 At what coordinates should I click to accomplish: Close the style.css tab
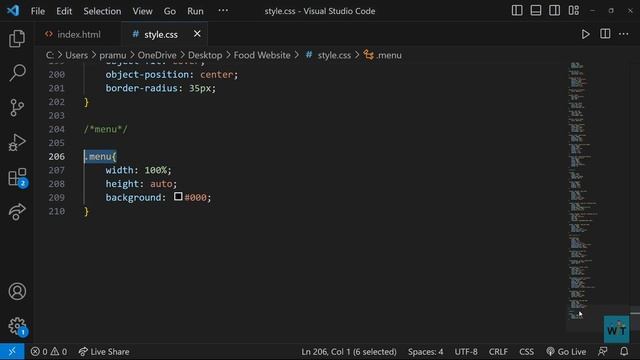(197, 34)
